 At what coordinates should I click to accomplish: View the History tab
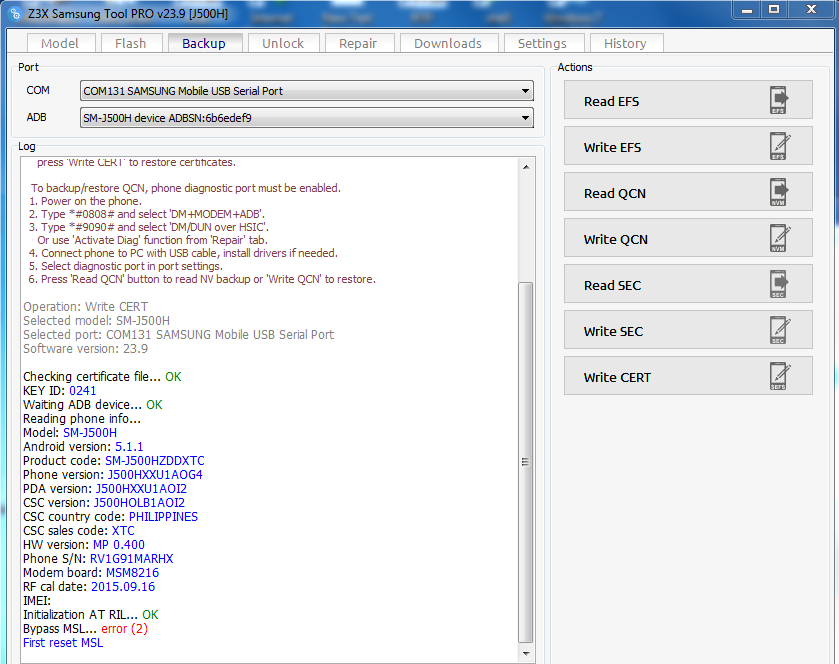point(626,43)
